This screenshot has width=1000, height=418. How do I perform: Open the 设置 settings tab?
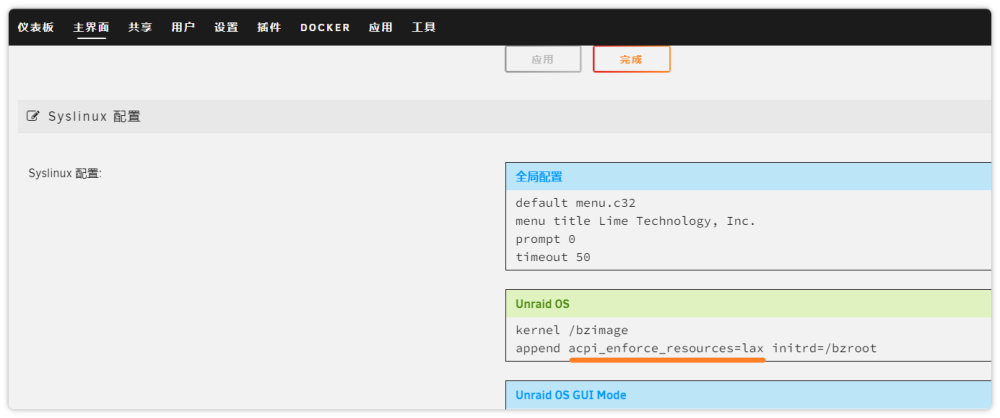226,27
